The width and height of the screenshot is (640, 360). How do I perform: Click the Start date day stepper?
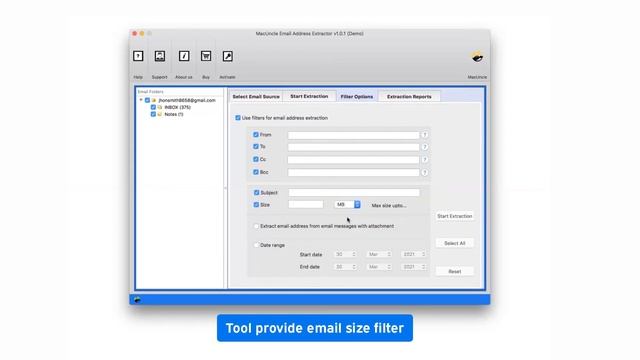pyautogui.click(x=354, y=254)
